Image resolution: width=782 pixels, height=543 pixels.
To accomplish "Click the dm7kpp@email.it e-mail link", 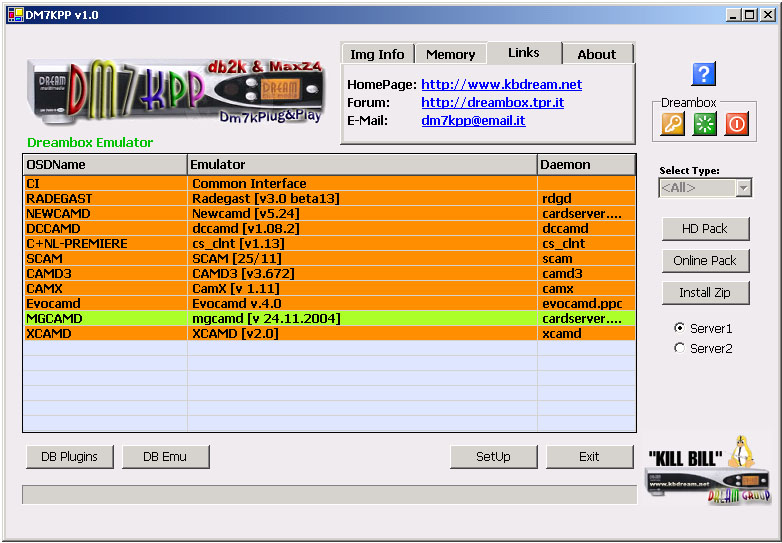I will coord(473,120).
